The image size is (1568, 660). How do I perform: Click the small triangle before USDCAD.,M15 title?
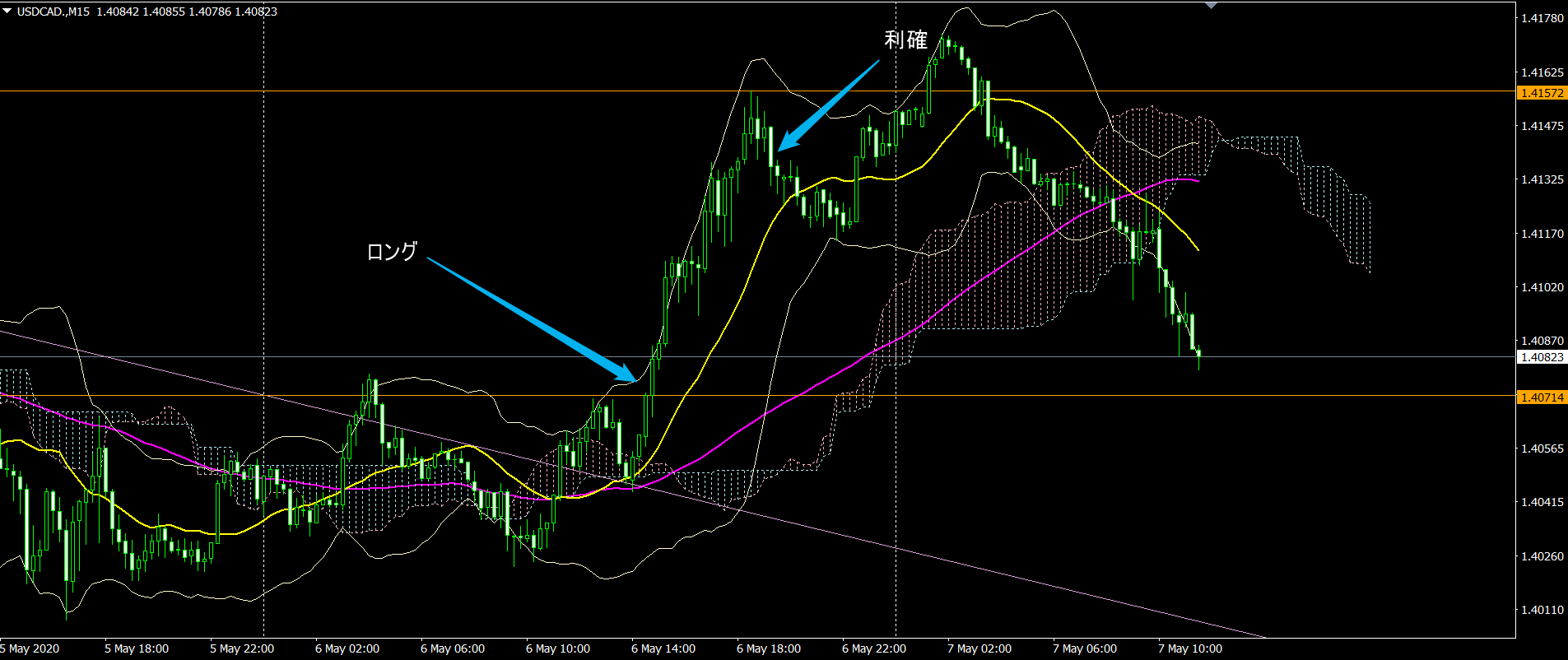[7, 11]
